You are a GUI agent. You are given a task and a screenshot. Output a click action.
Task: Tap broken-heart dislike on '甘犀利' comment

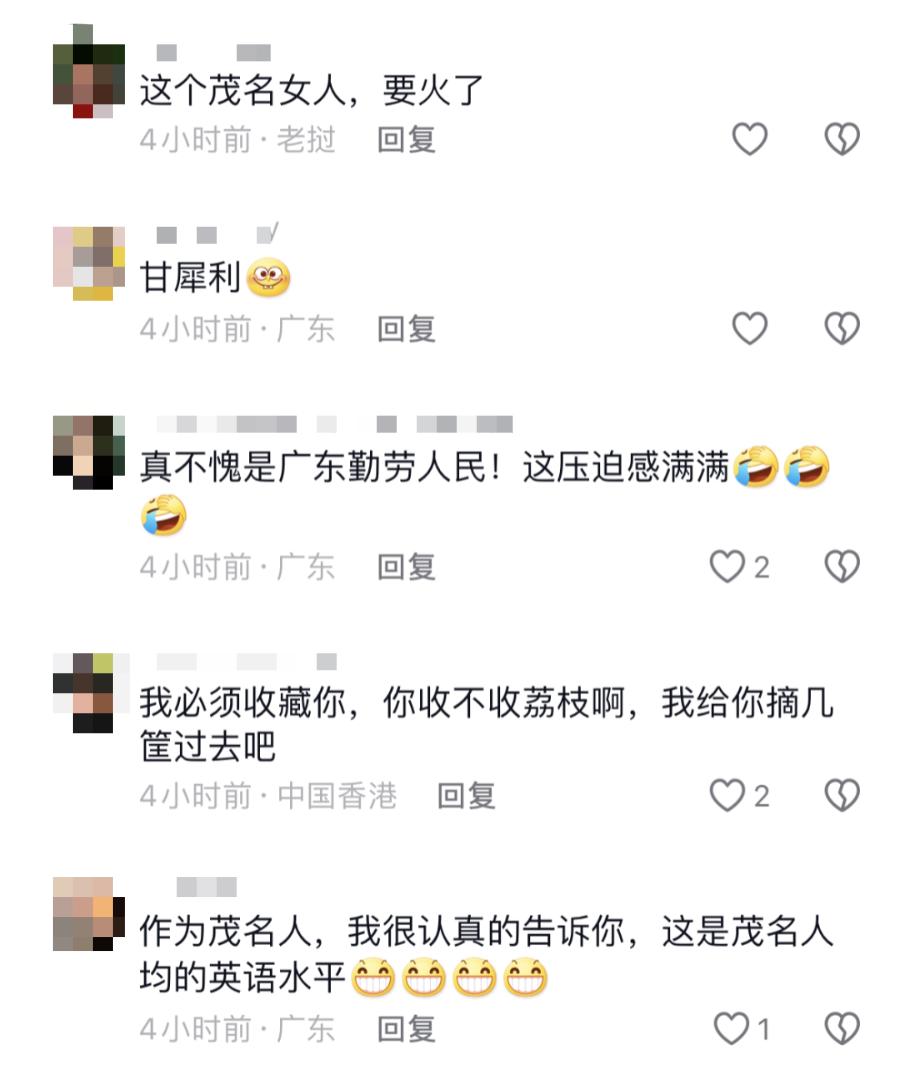[x=841, y=328]
